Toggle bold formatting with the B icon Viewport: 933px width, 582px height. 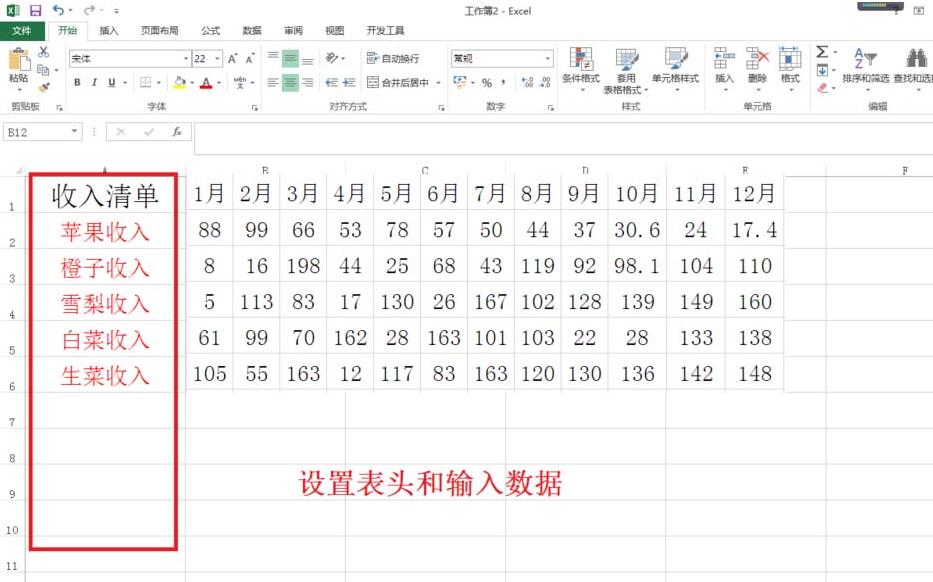[78, 82]
